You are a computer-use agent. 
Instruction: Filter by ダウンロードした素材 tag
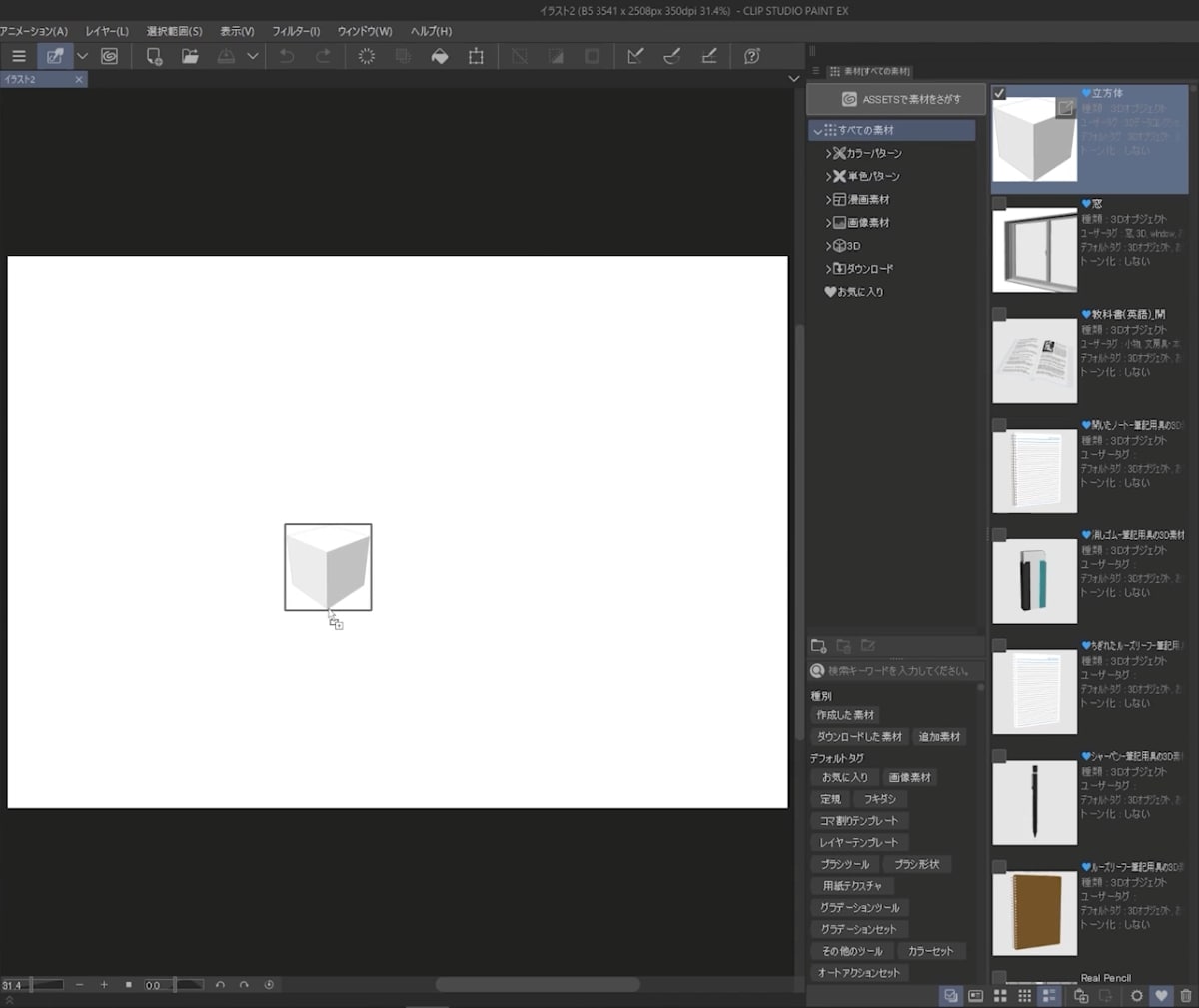[x=859, y=737]
